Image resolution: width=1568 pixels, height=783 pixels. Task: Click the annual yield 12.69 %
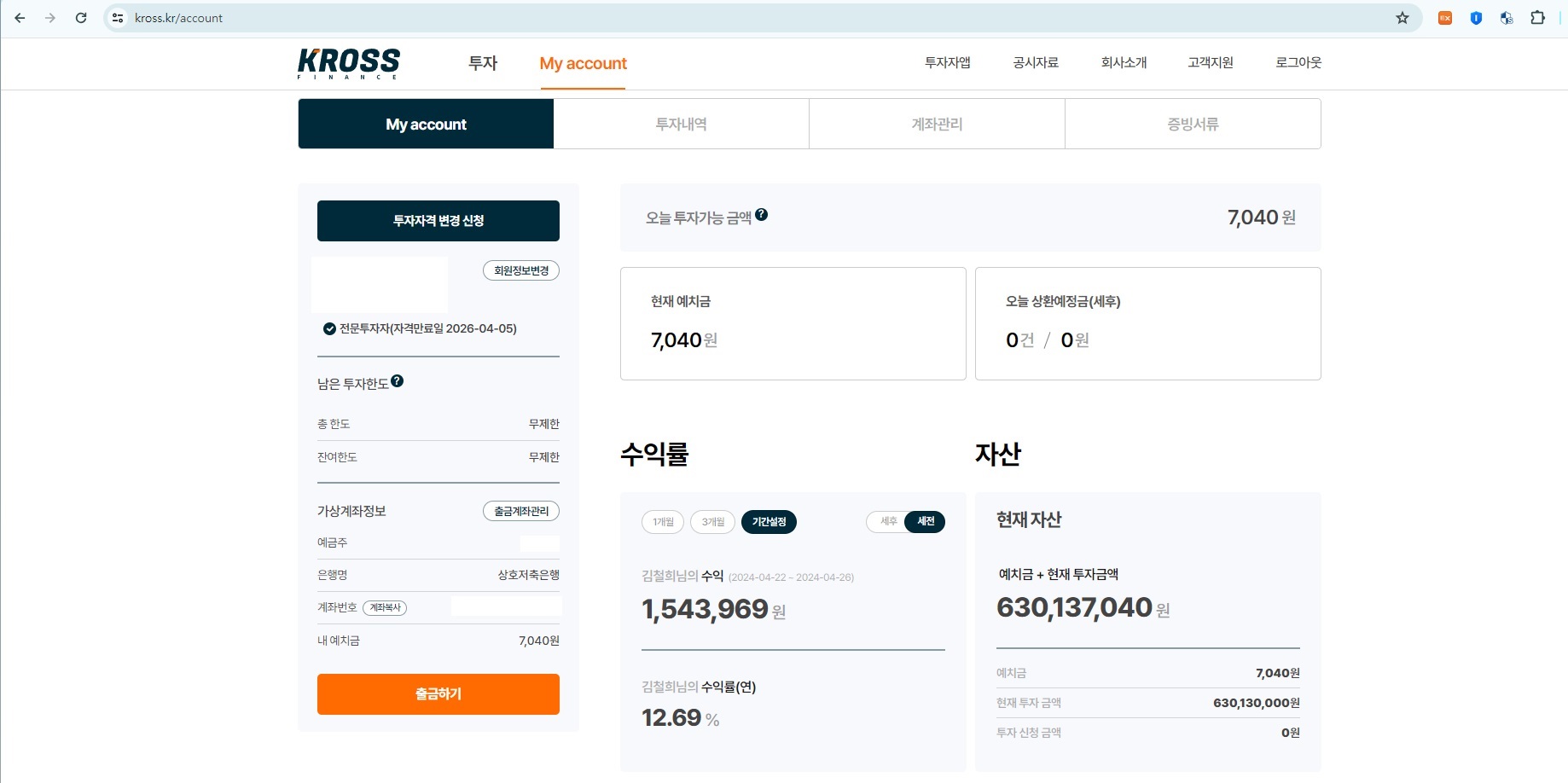pos(681,717)
